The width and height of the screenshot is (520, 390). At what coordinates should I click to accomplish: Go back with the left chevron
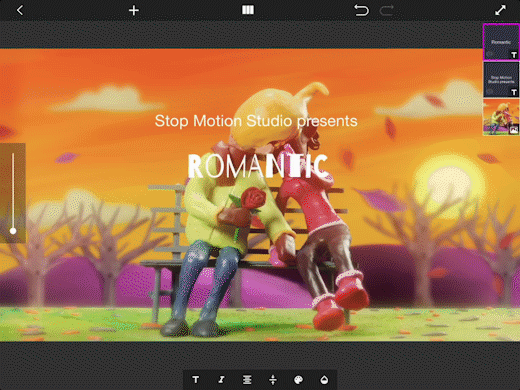click(x=20, y=10)
